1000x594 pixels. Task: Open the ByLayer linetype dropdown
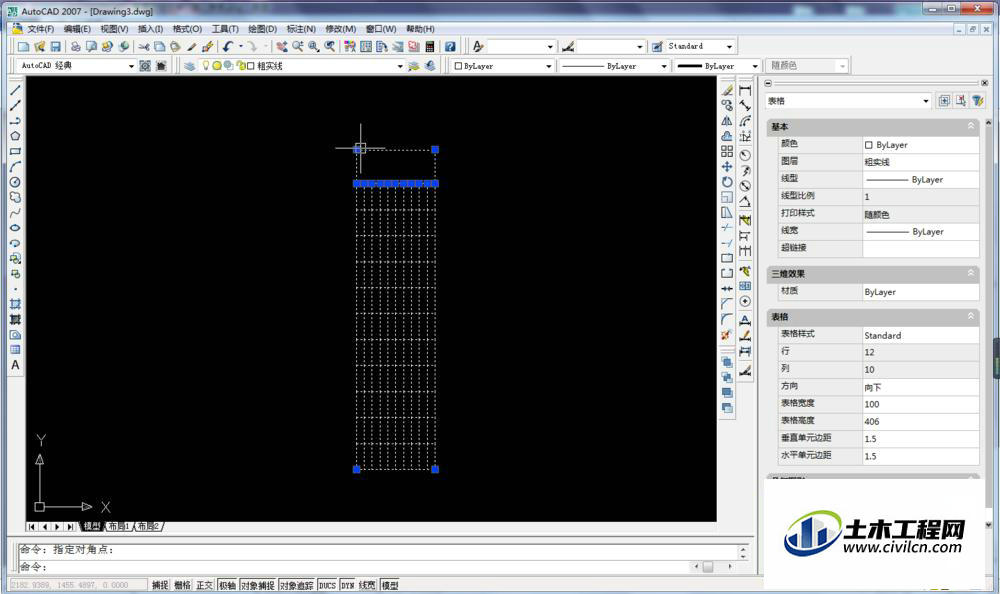[x=663, y=66]
